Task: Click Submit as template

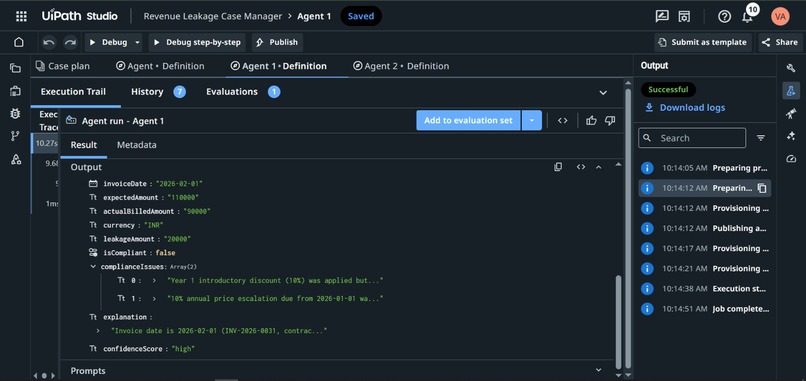Action: pos(703,42)
